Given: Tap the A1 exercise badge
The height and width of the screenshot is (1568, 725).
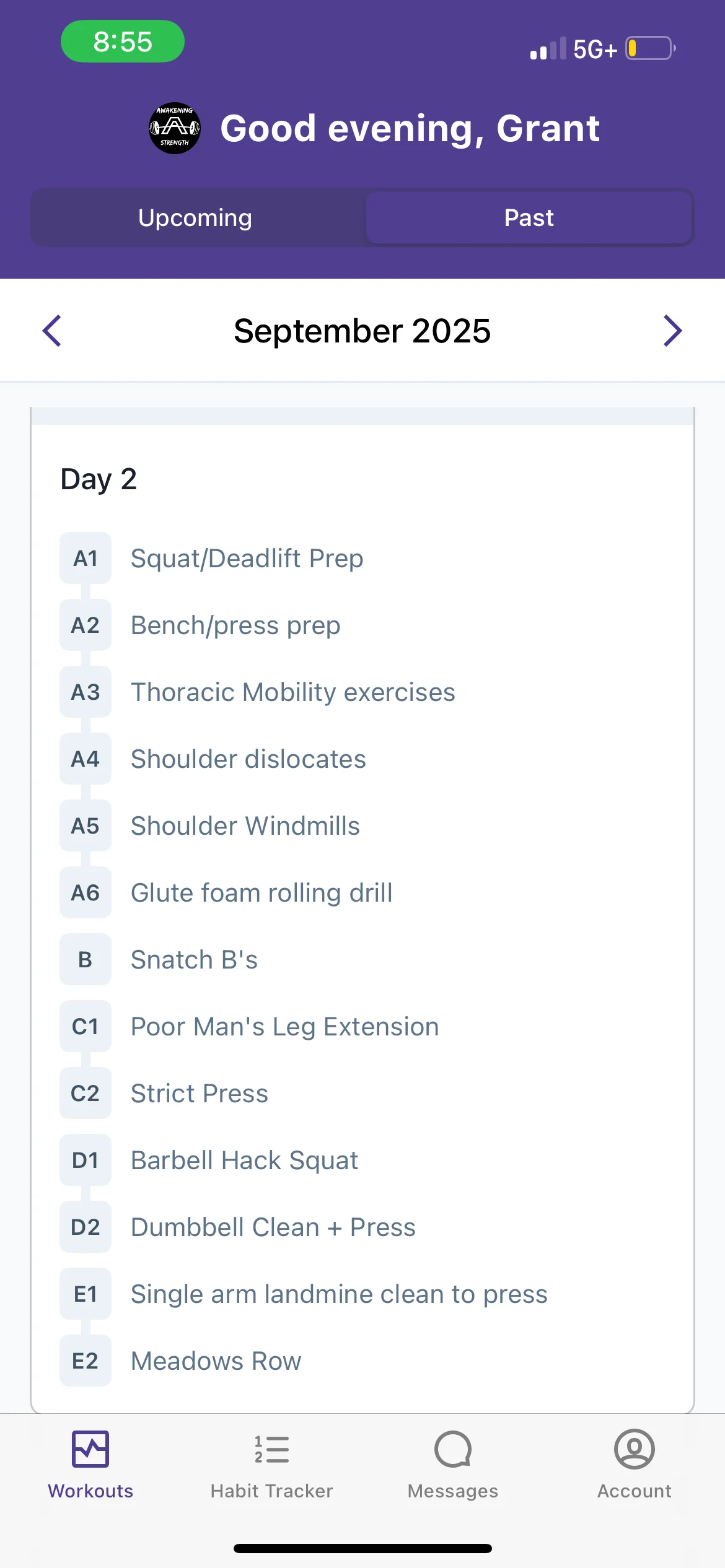Looking at the screenshot, I should (x=86, y=558).
